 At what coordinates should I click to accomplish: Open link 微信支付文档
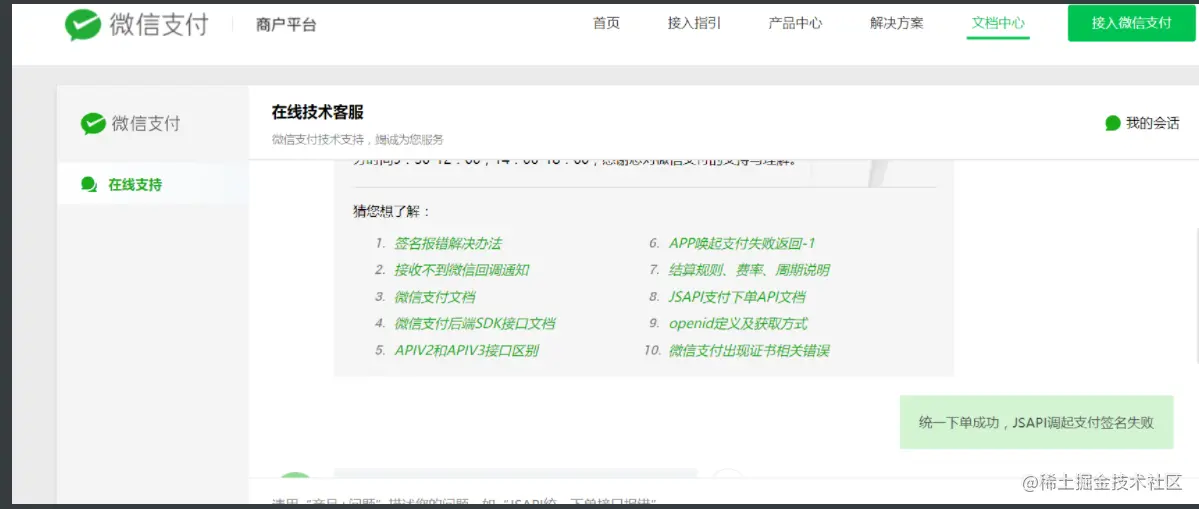click(x=435, y=297)
